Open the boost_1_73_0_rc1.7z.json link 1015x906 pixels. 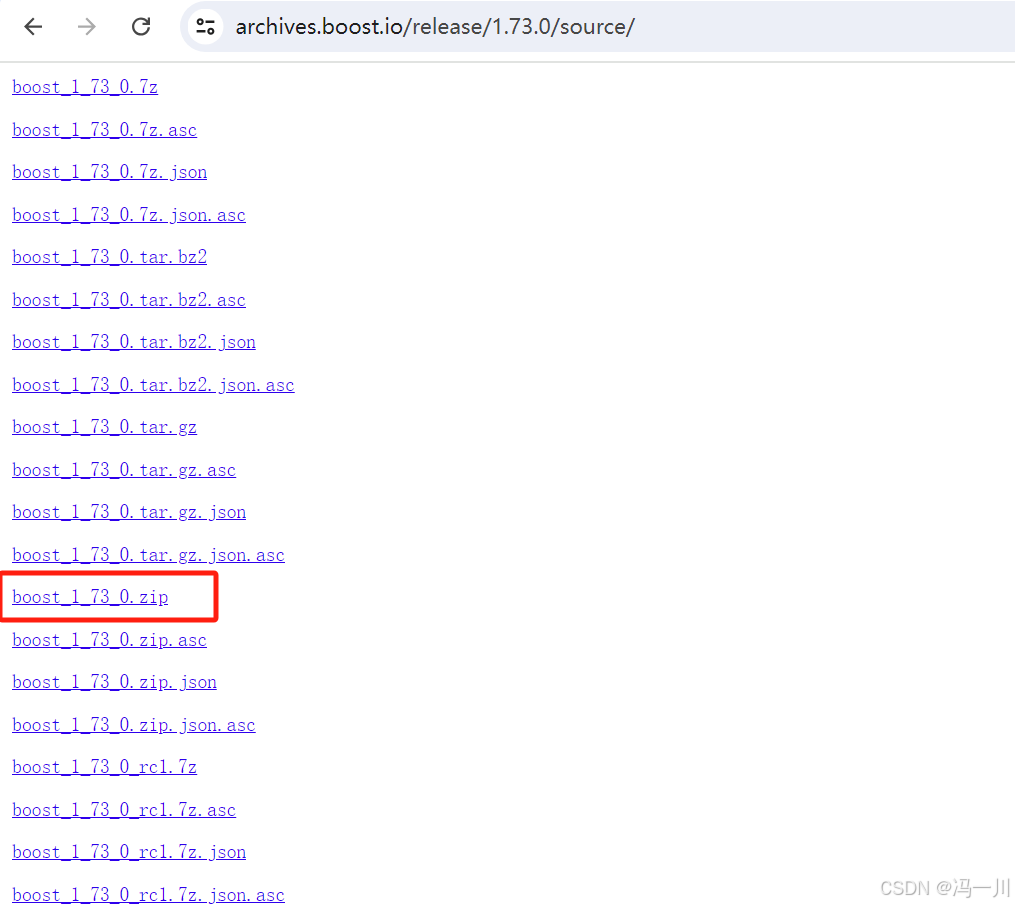pyautogui.click(x=129, y=852)
